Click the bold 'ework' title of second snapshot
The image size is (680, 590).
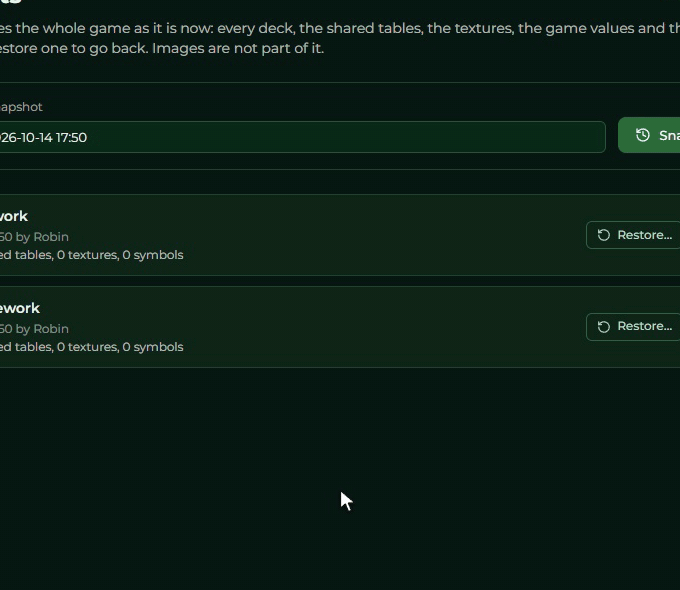pos(20,308)
